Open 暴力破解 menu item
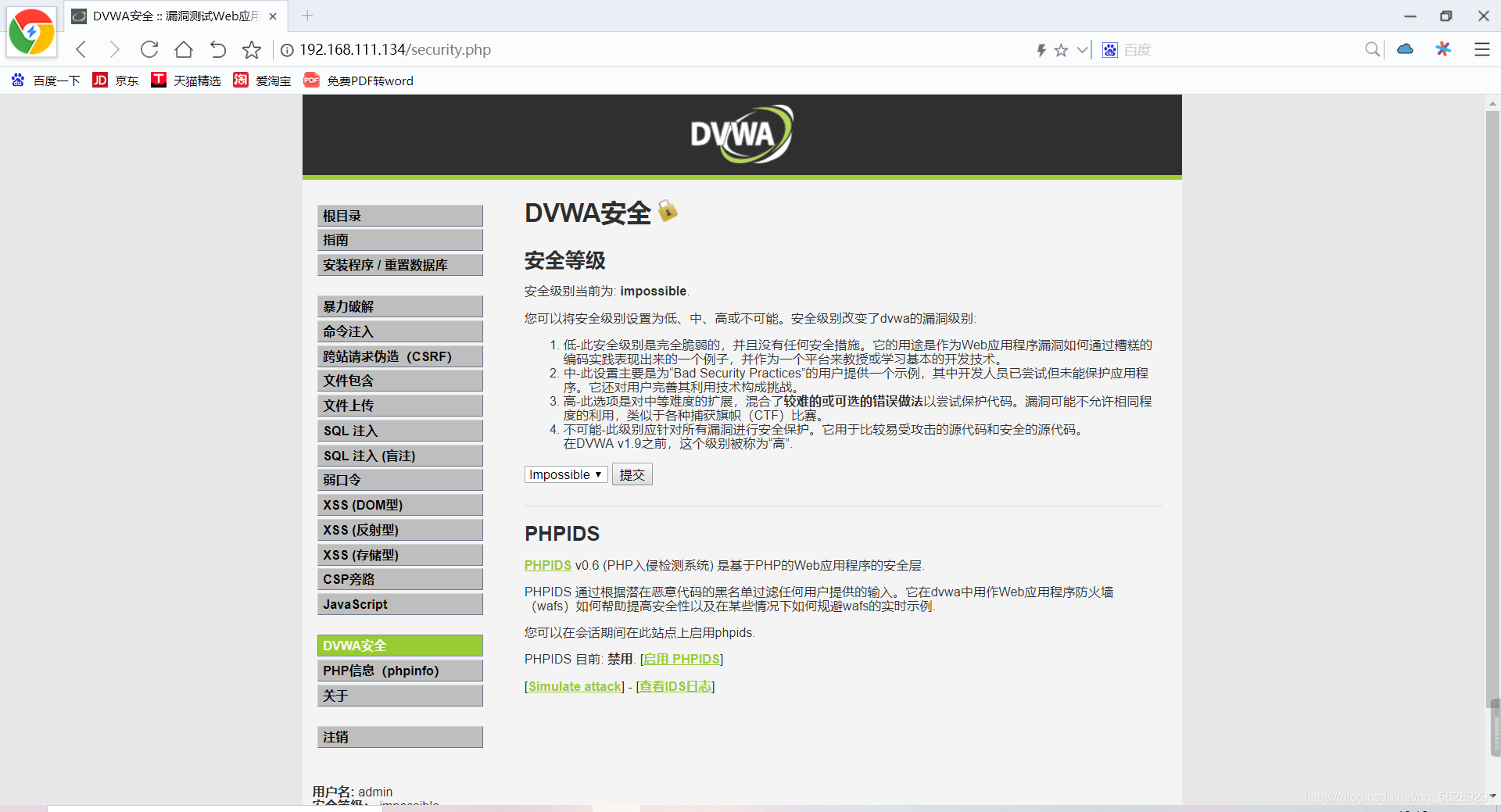The height and width of the screenshot is (812, 1501). (x=400, y=306)
